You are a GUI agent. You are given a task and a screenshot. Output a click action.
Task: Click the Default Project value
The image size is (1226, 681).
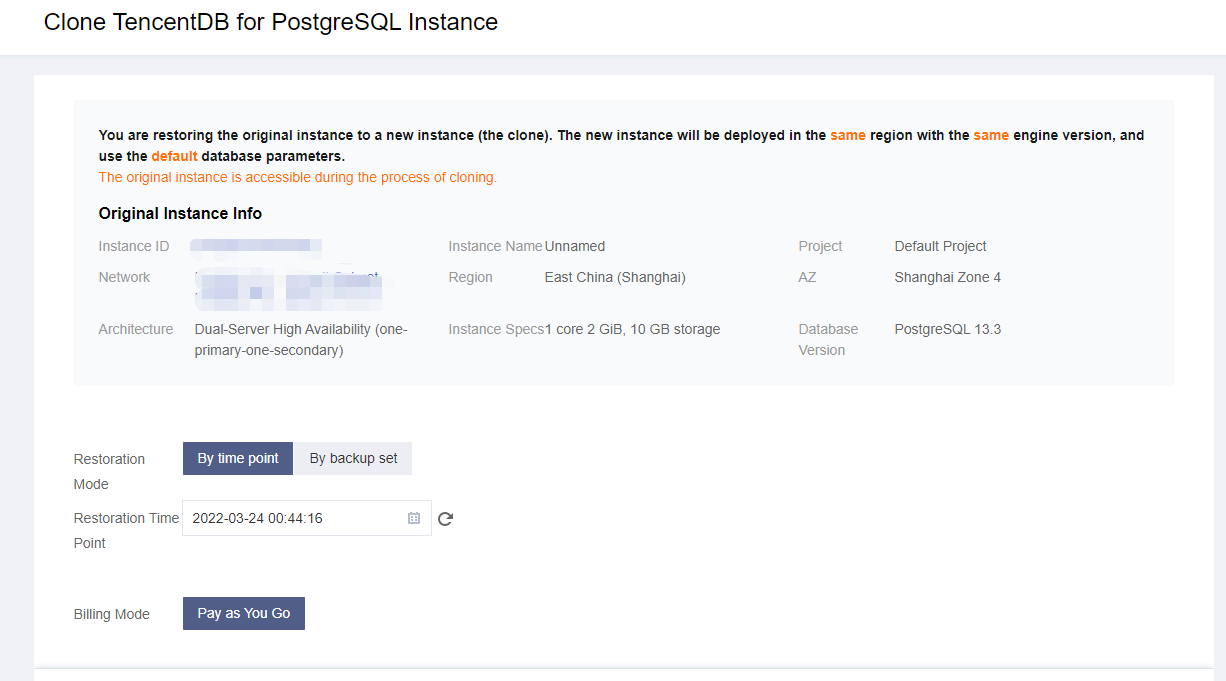click(940, 246)
